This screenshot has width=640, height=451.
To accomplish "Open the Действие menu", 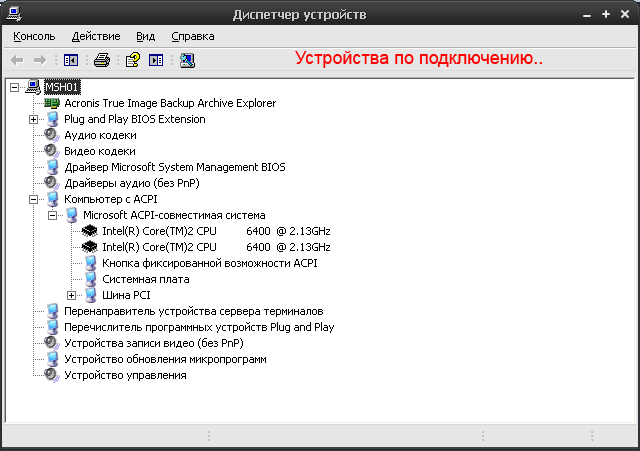I will [96, 36].
